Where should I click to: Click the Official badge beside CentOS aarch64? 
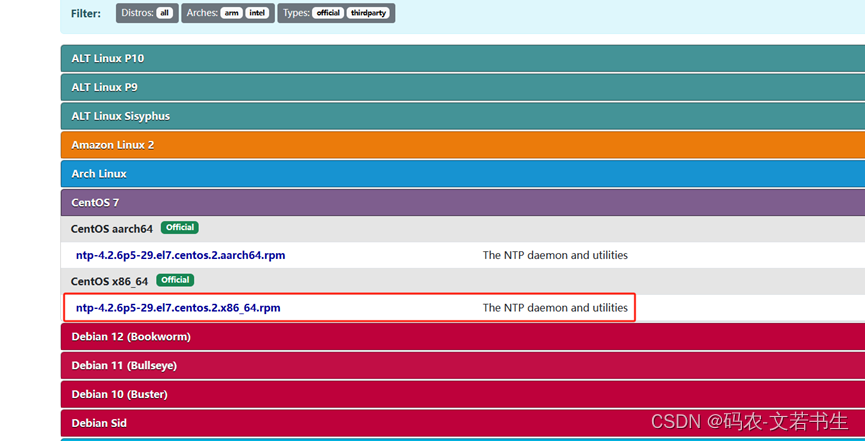[180, 227]
